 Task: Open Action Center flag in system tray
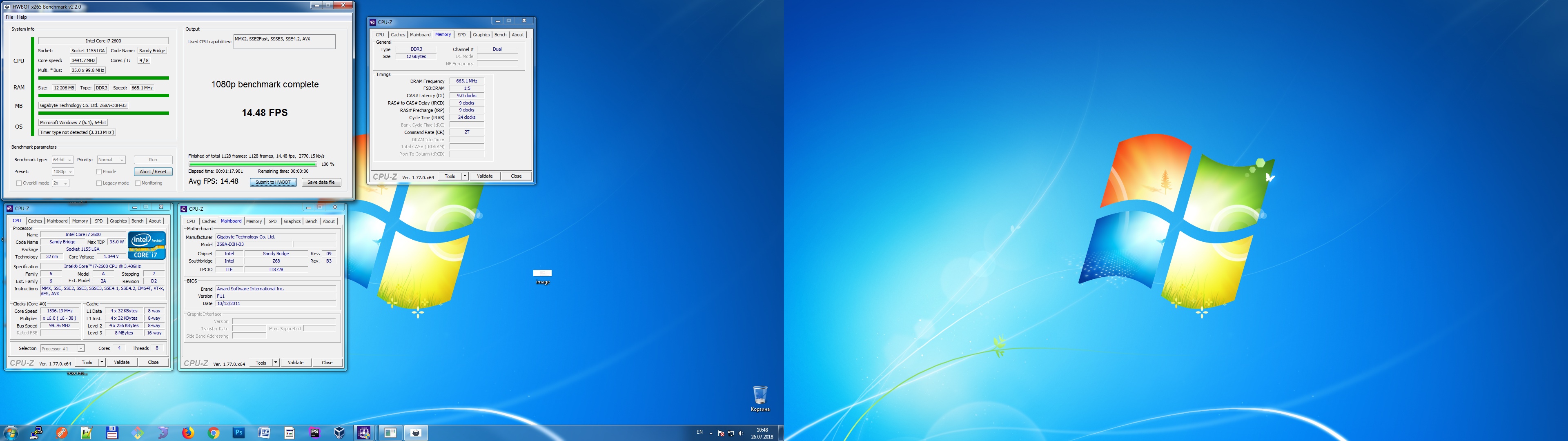point(721,433)
